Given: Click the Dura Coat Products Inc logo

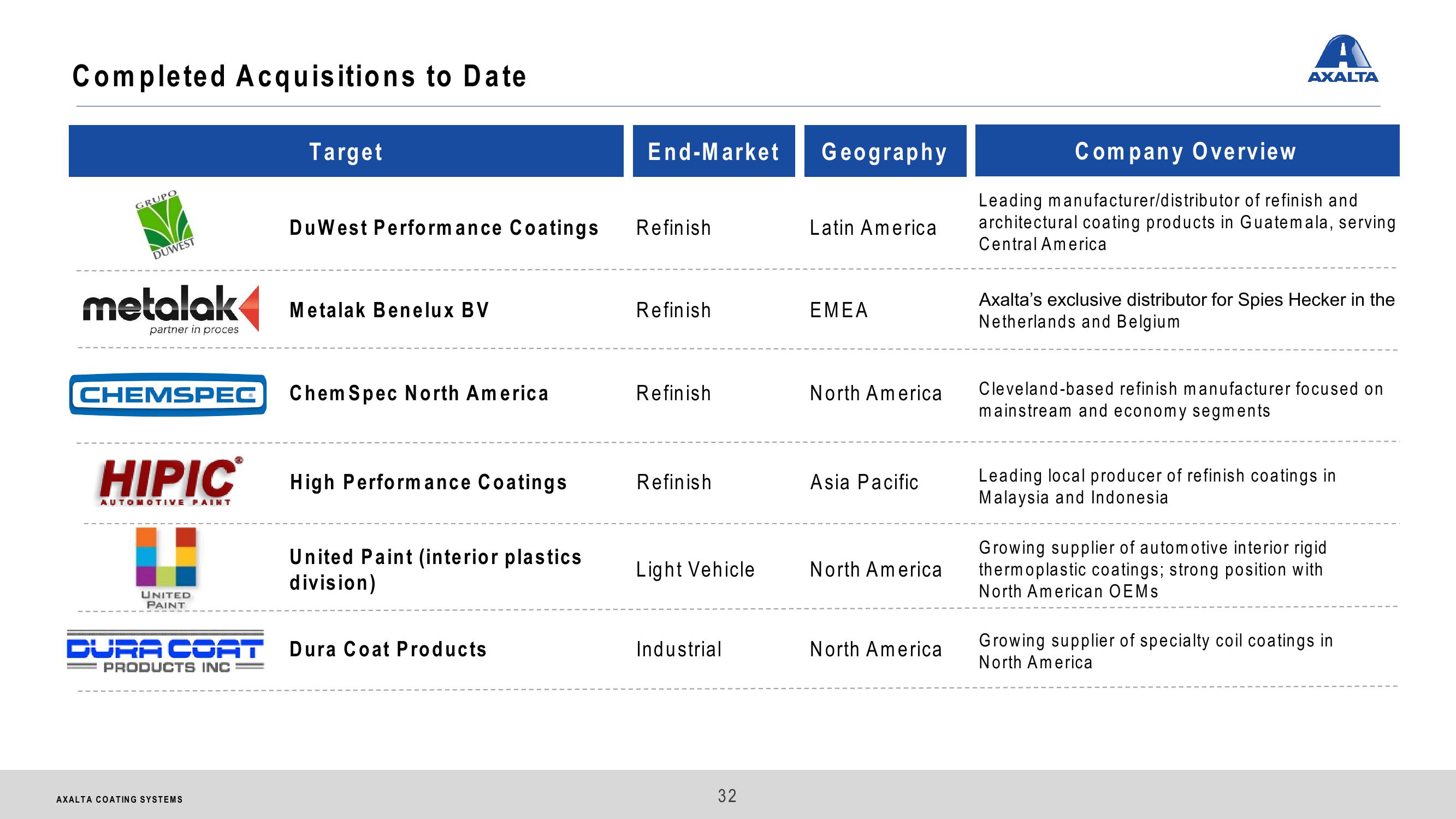Looking at the screenshot, I should 165,652.
